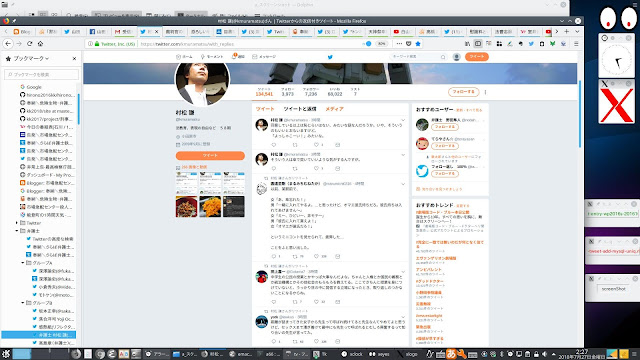Click the volume icon in system tray
This screenshot has width=640, height=360.
544,354
